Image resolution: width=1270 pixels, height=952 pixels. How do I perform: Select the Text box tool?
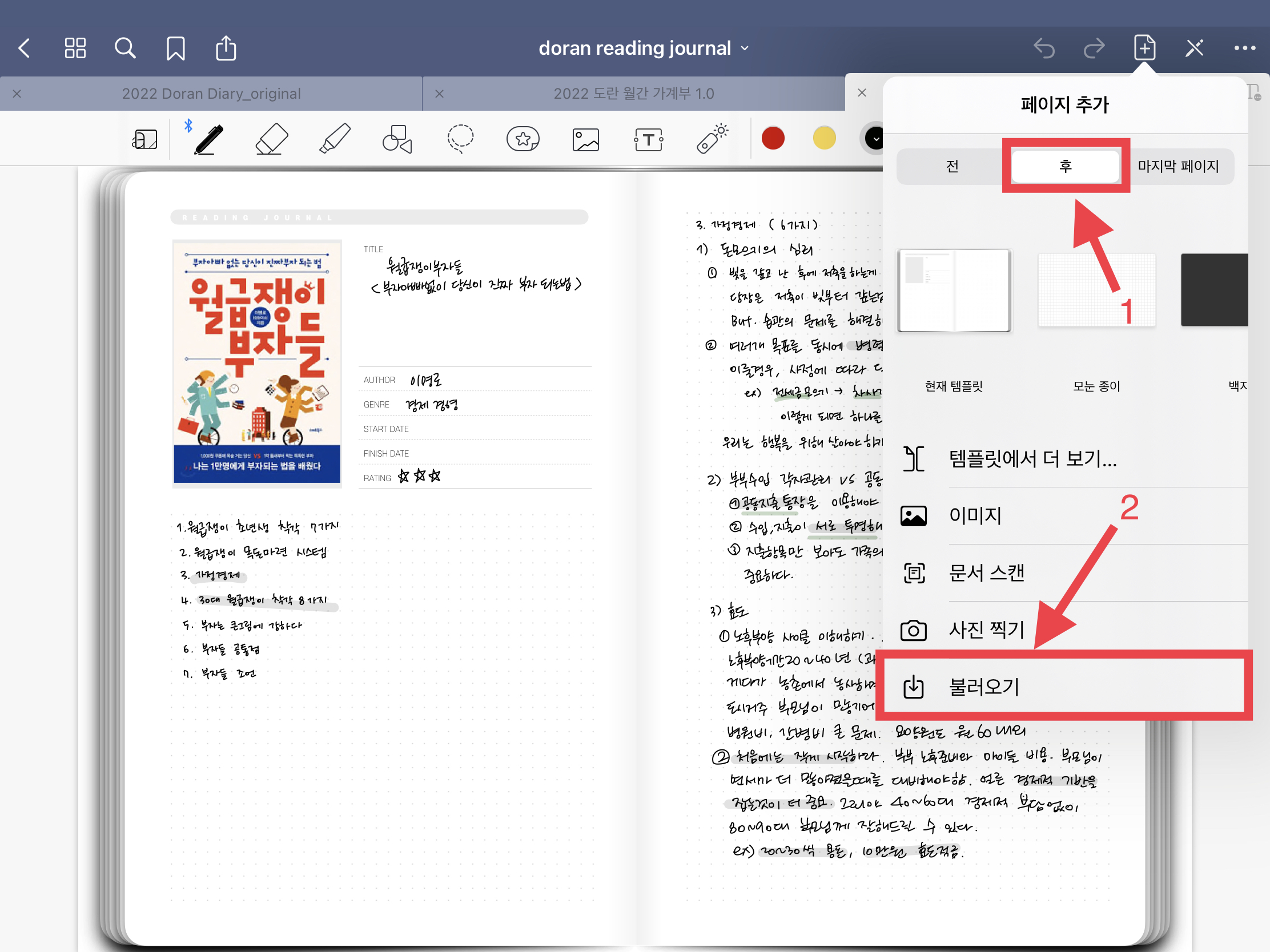648,139
